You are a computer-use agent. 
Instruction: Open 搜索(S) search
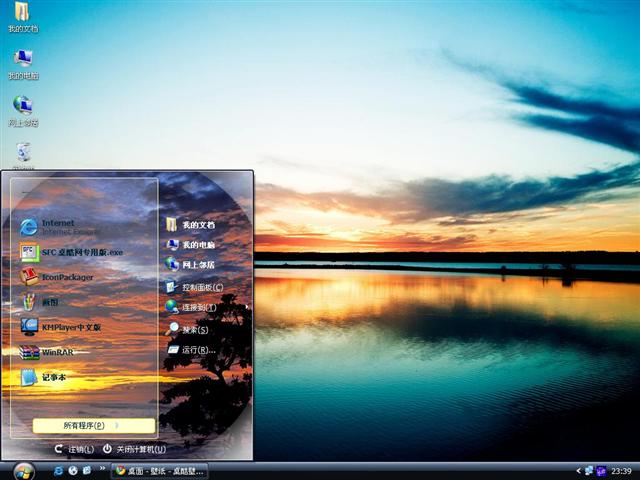[x=187, y=329]
